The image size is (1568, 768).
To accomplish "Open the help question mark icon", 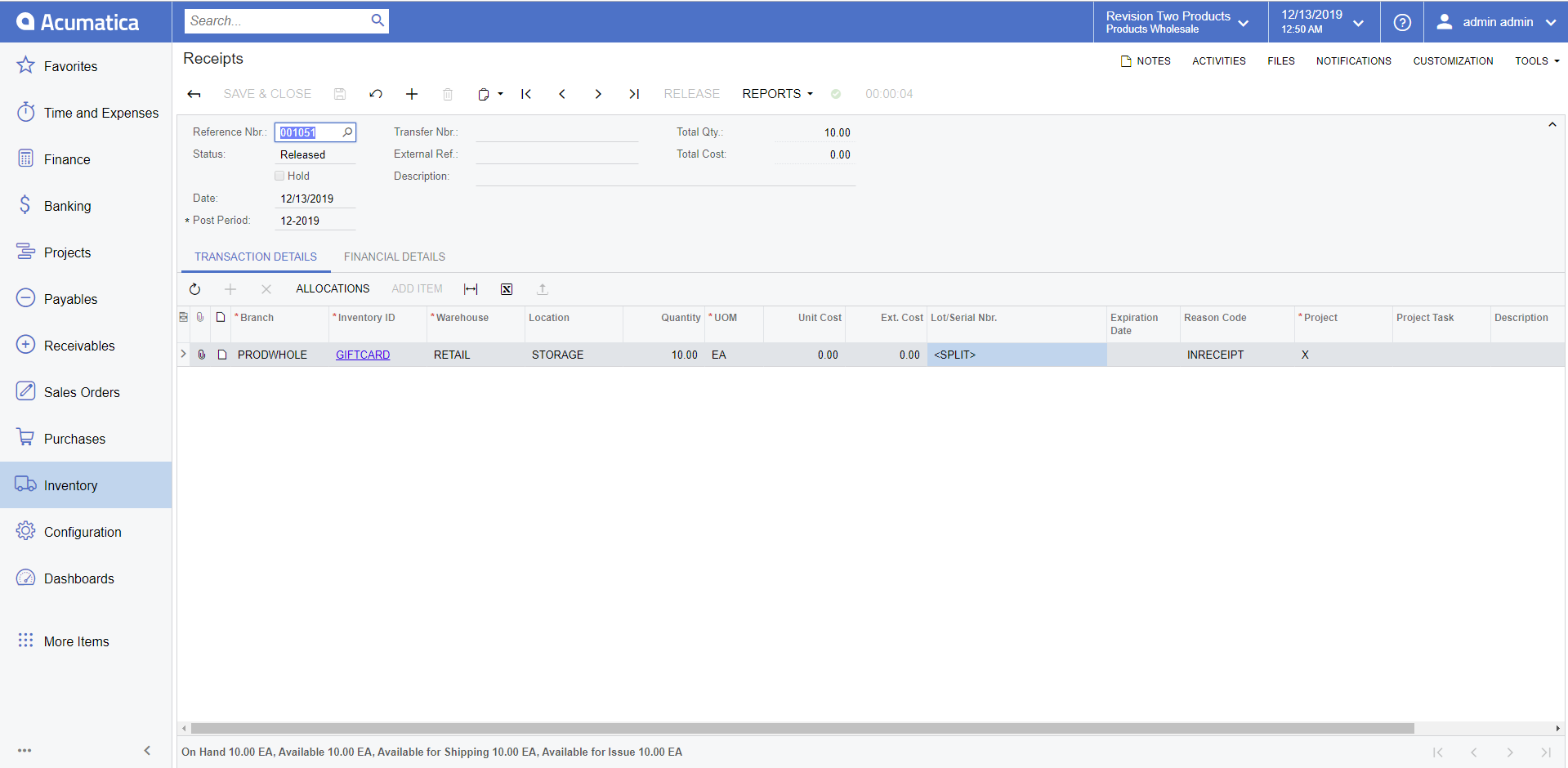I will coord(1402,22).
